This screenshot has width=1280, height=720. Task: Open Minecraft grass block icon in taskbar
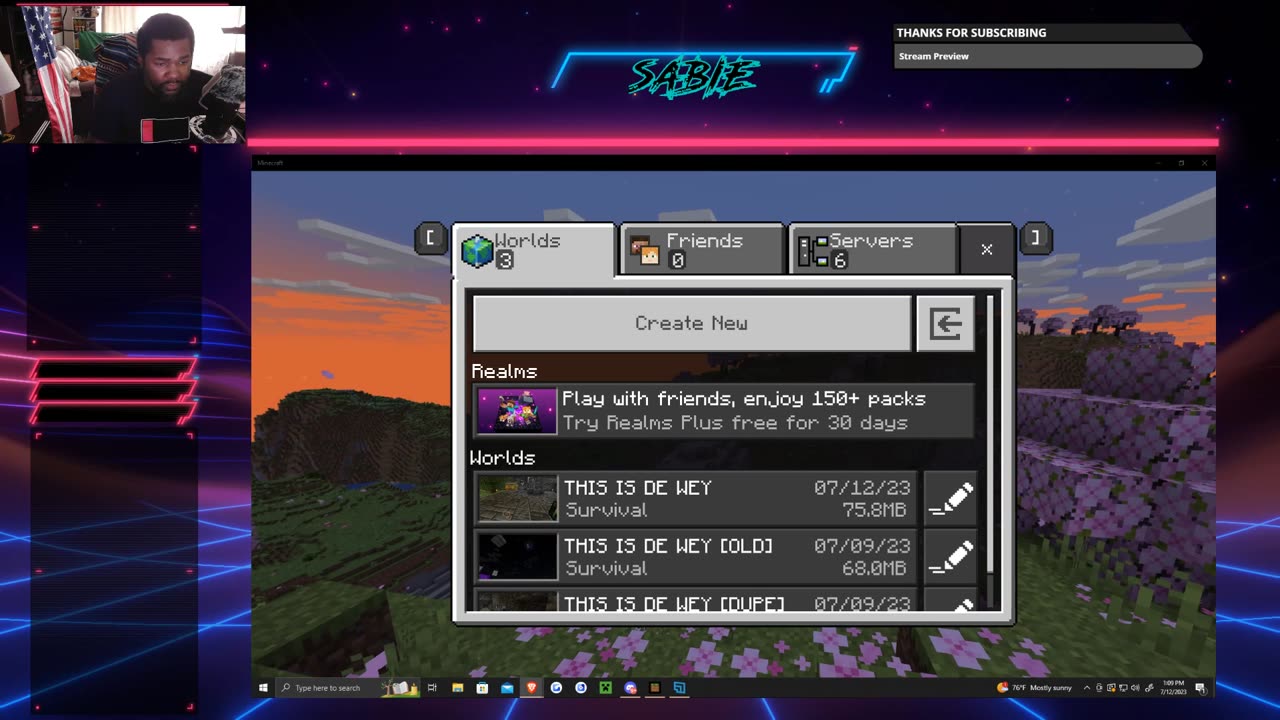point(655,688)
